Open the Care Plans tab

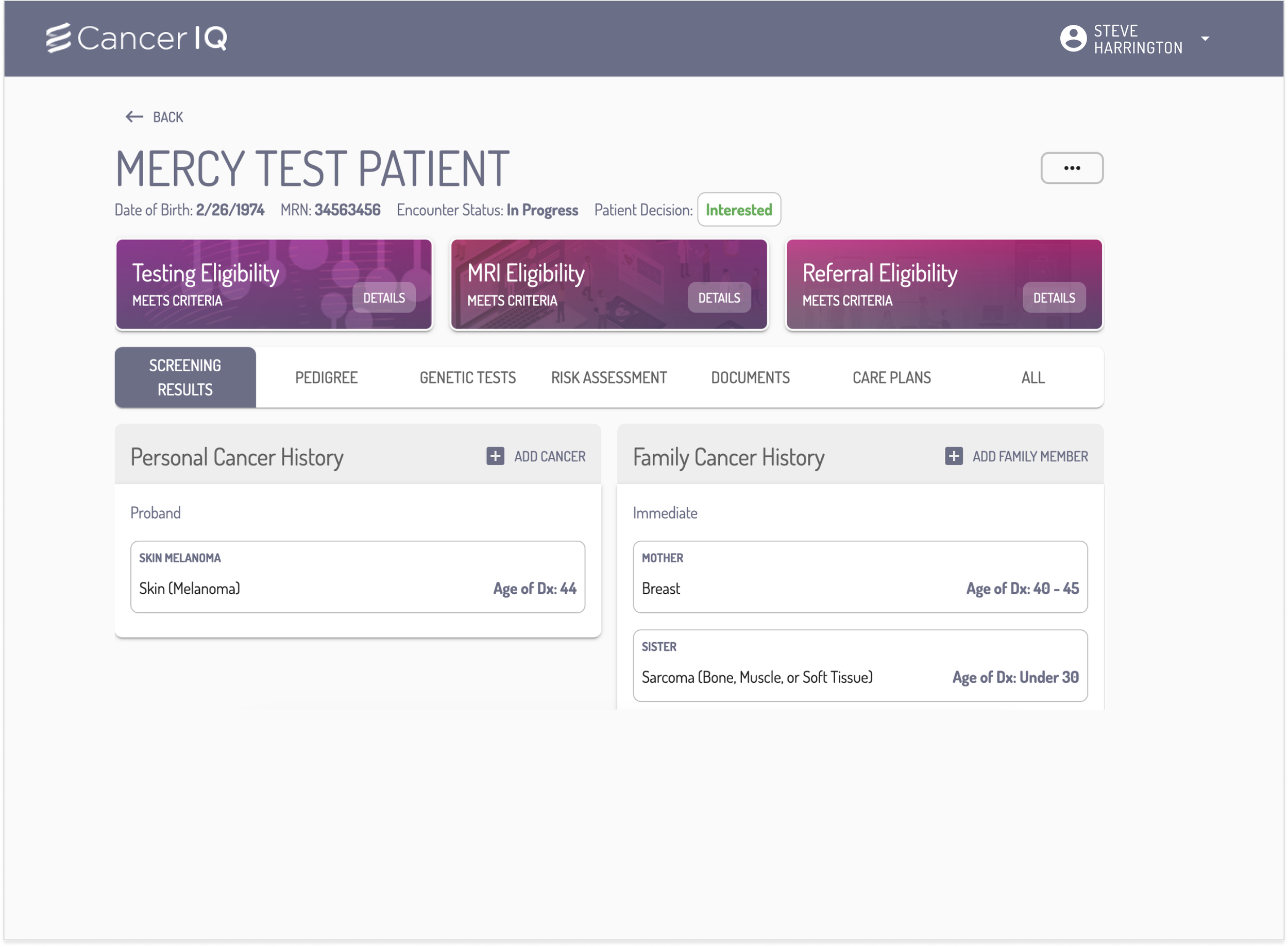(x=891, y=378)
